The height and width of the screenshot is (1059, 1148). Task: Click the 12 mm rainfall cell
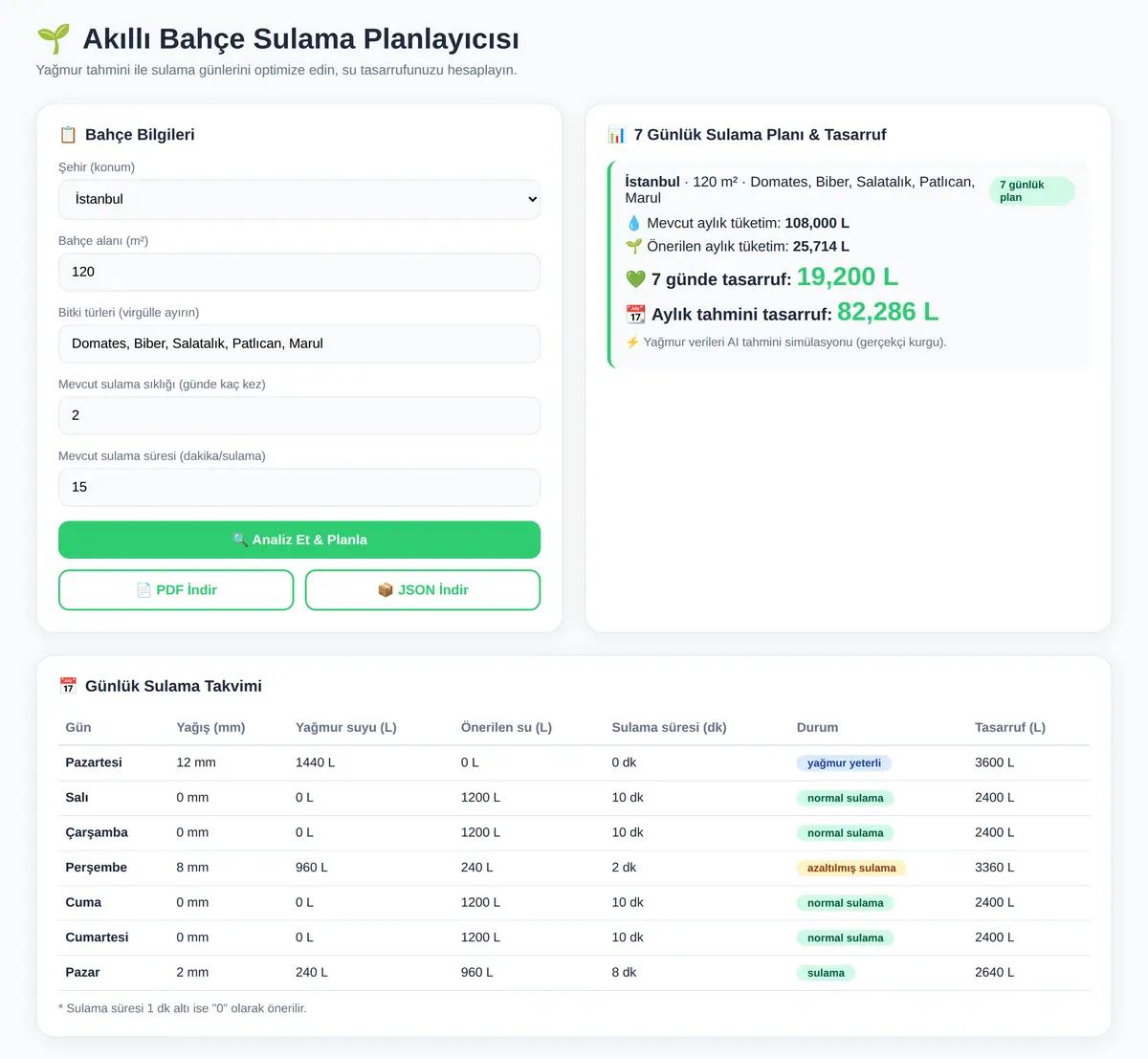(196, 762)
